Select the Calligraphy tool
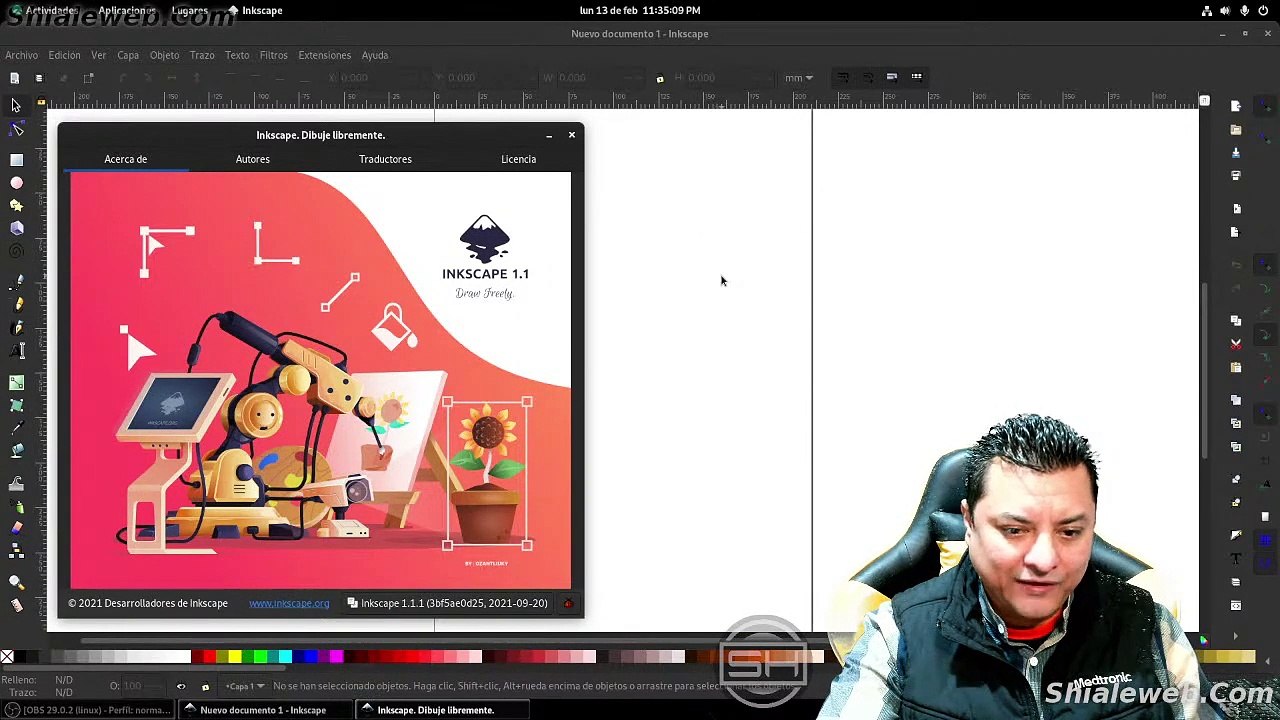 coord(16,328)
